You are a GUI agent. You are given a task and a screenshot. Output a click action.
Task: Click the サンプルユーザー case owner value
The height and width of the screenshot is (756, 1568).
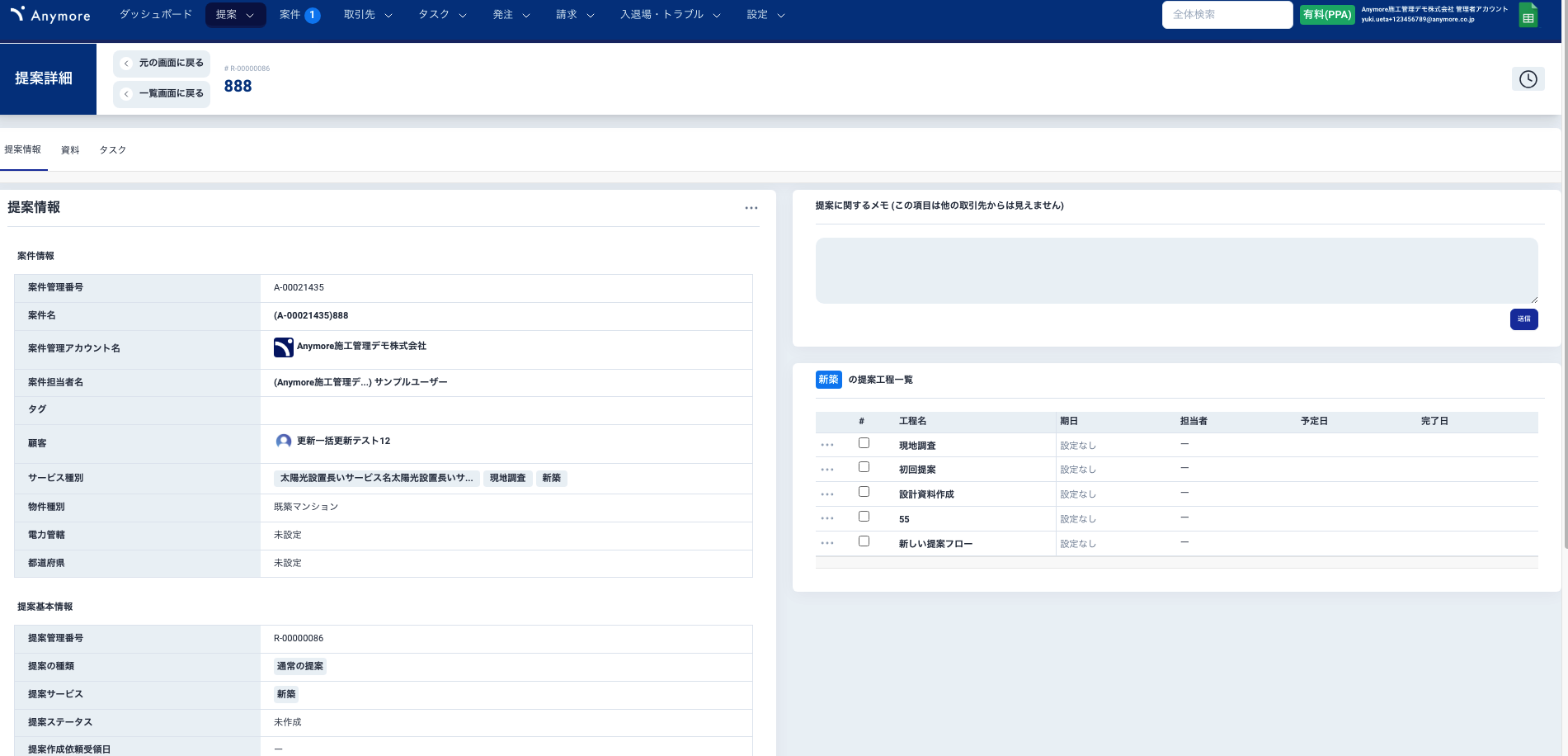[x=360, y=382]
